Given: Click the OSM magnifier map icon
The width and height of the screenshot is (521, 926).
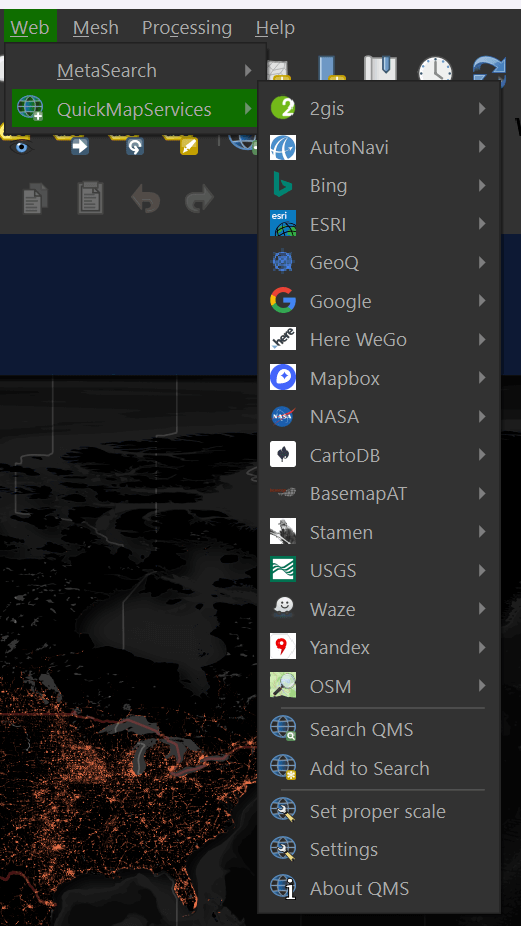Looking at the screenshot, I should pyautogui.click(x=283, y=686).
